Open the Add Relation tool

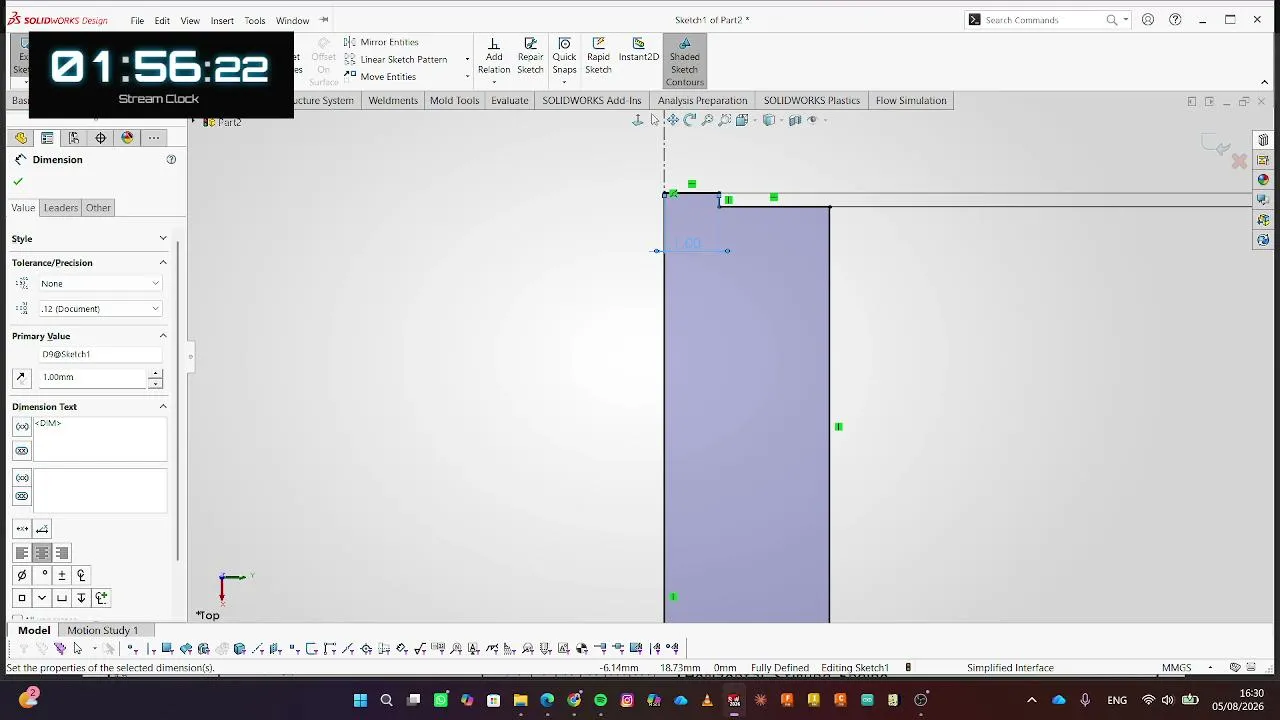coord(493,57)
